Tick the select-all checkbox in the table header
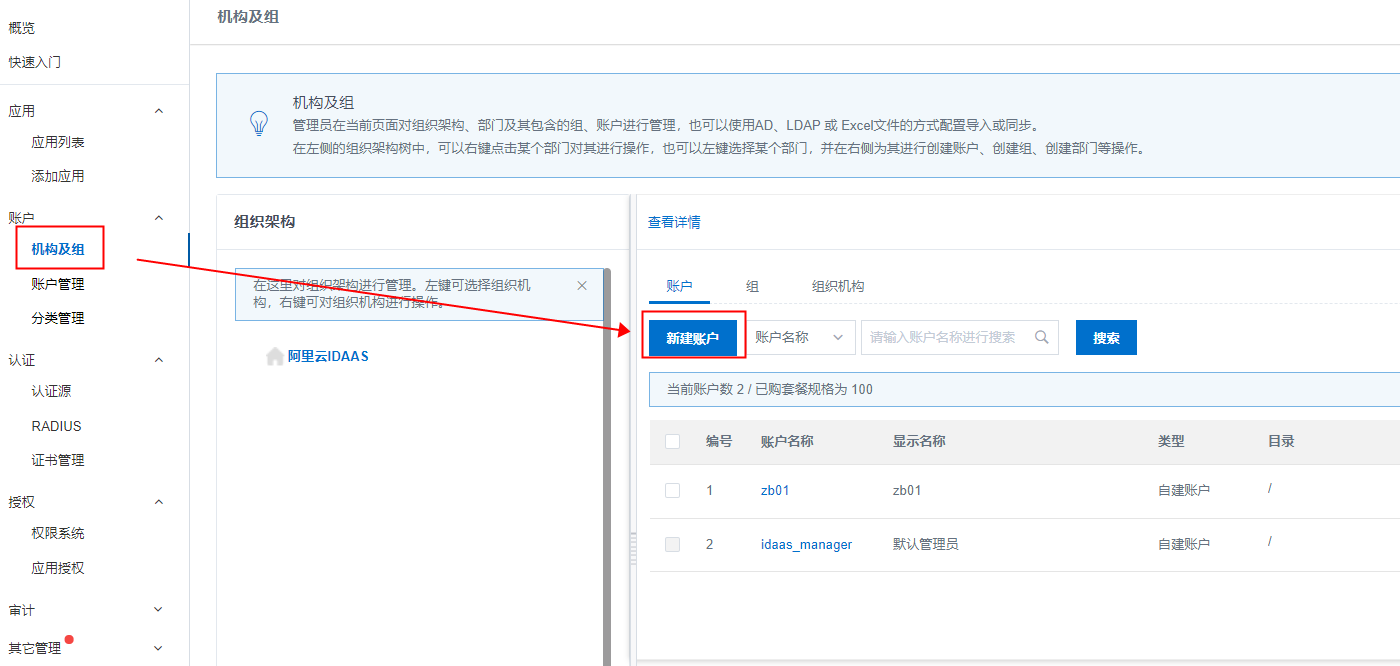Screen dimensions: 1400x666 672,441
